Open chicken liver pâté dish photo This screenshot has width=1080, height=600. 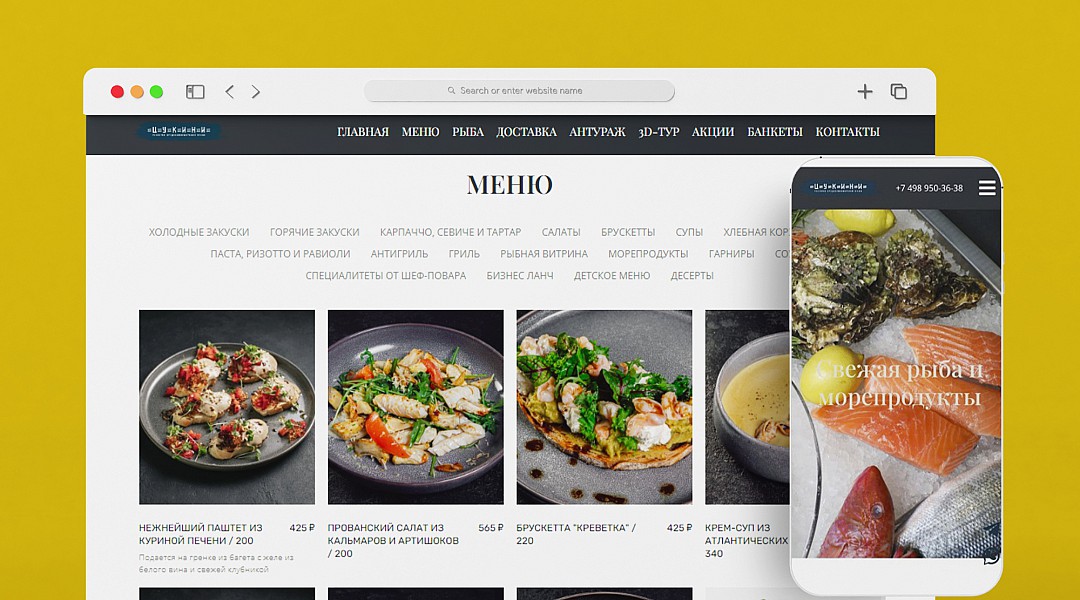click(x=227, y=407)
